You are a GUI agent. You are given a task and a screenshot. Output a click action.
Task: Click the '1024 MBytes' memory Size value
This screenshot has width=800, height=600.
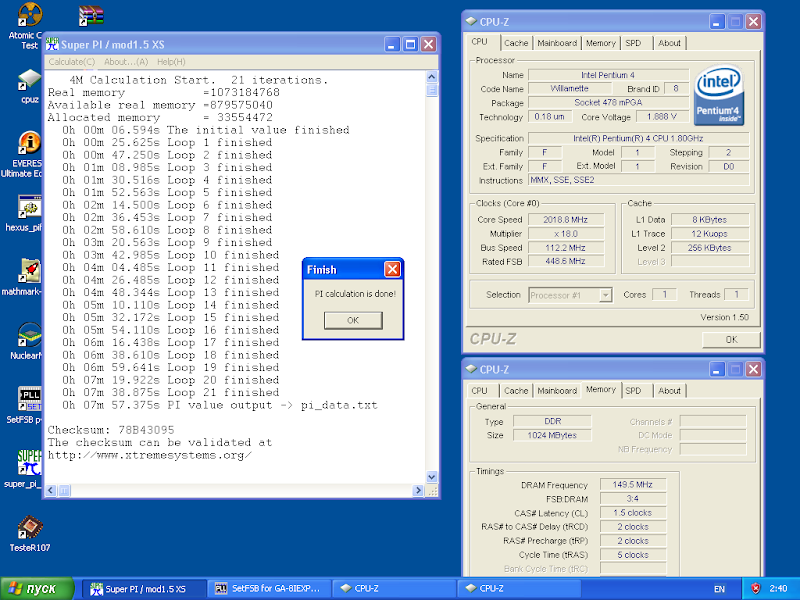pos(552,435)
